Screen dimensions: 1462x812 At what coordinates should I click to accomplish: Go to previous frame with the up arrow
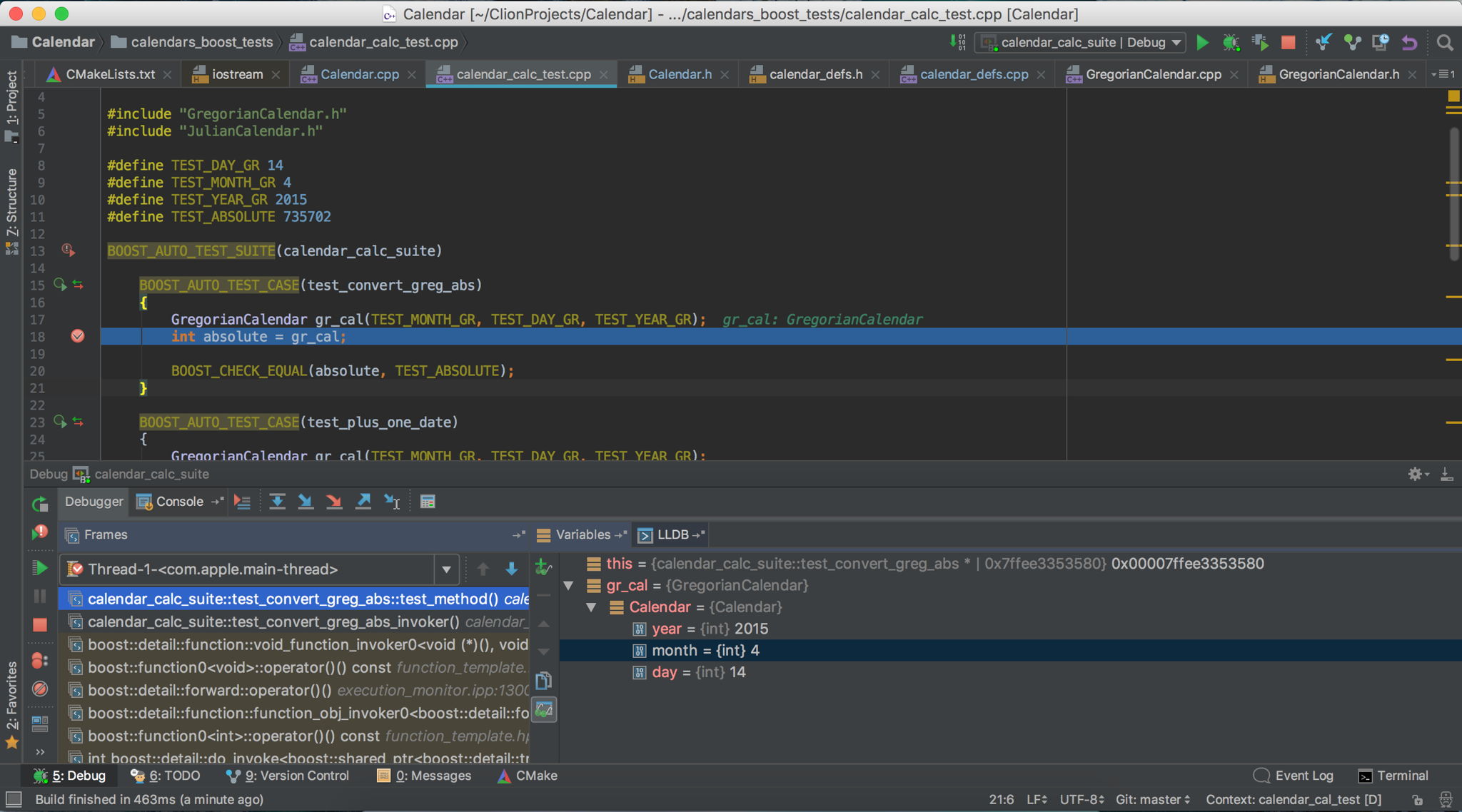(x=483, y=569)
